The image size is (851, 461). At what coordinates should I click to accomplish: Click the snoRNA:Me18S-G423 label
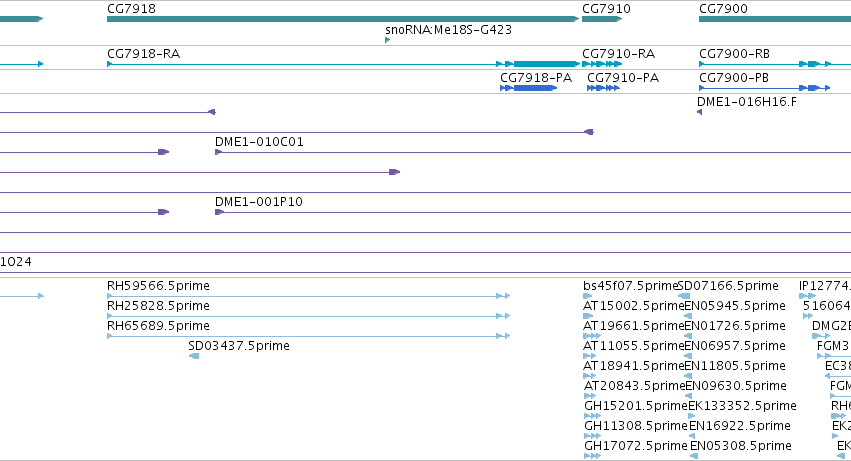tap(448, 30)
